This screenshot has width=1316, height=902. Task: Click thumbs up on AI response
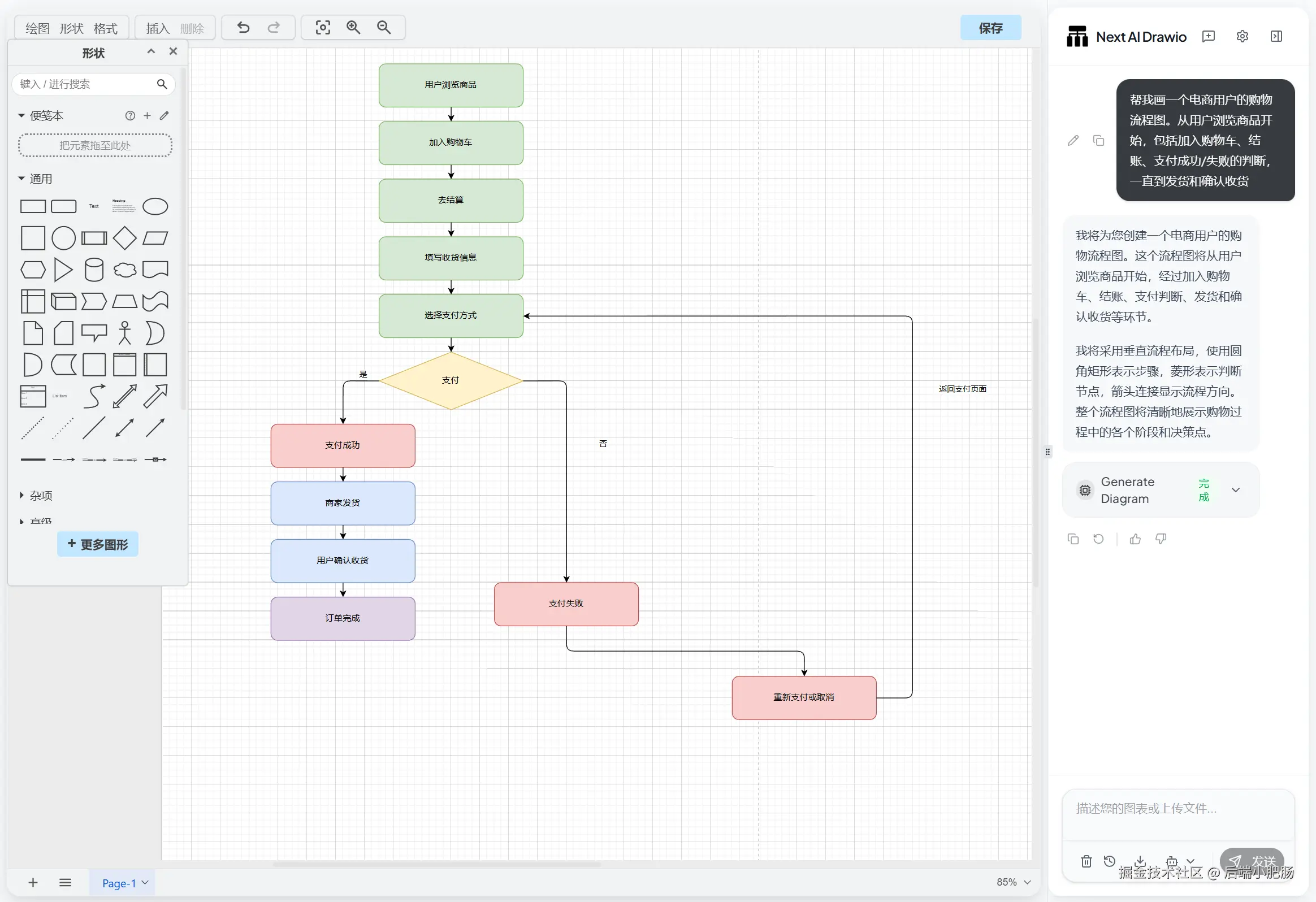click(1135, 539)
